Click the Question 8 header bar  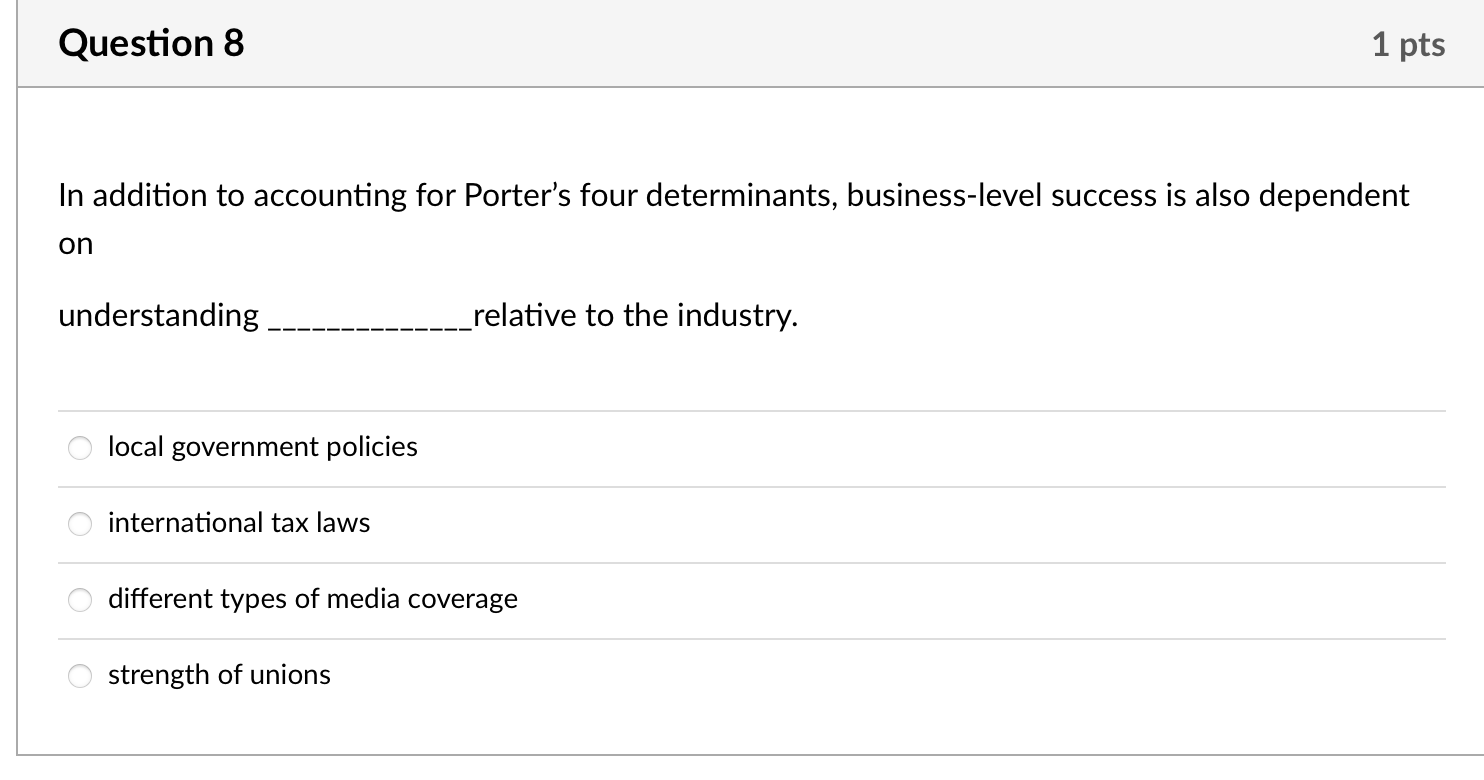click(x=742, y=43)
